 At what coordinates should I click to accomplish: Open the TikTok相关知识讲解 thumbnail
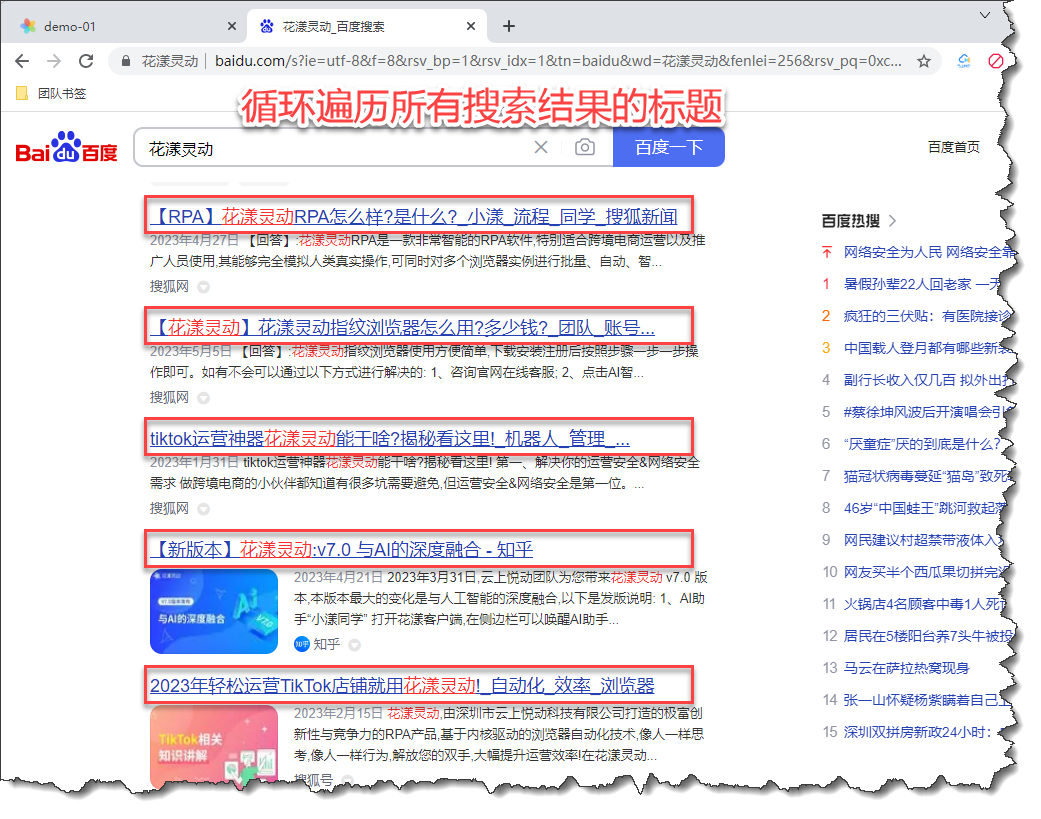pos(214,745)
